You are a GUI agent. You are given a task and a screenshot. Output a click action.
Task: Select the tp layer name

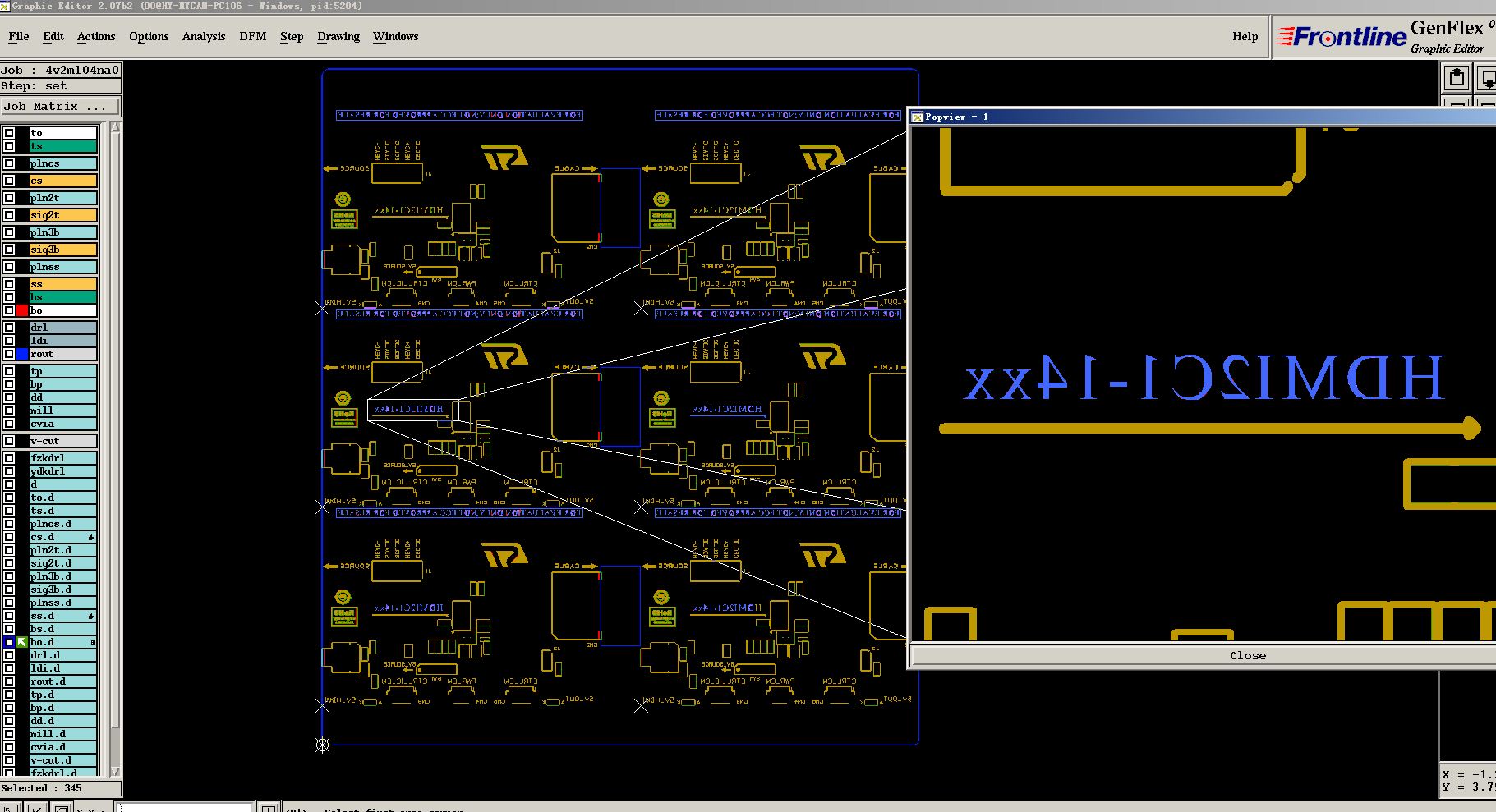(63, 371)
